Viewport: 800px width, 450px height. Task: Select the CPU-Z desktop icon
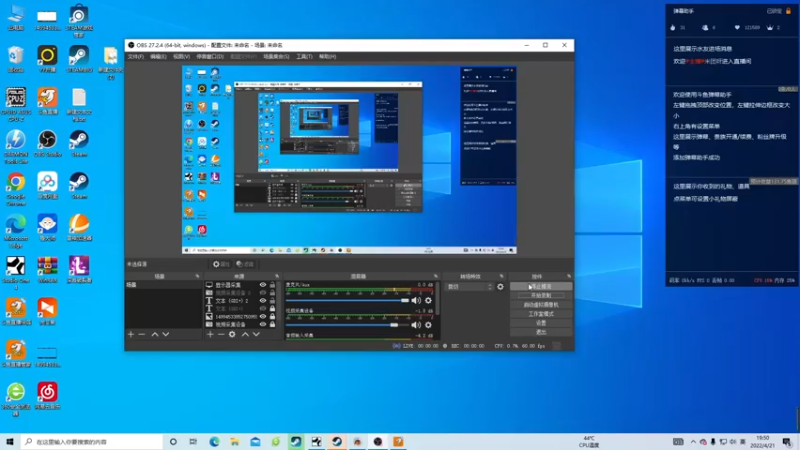pyautogui.click(x=16, y=104)
